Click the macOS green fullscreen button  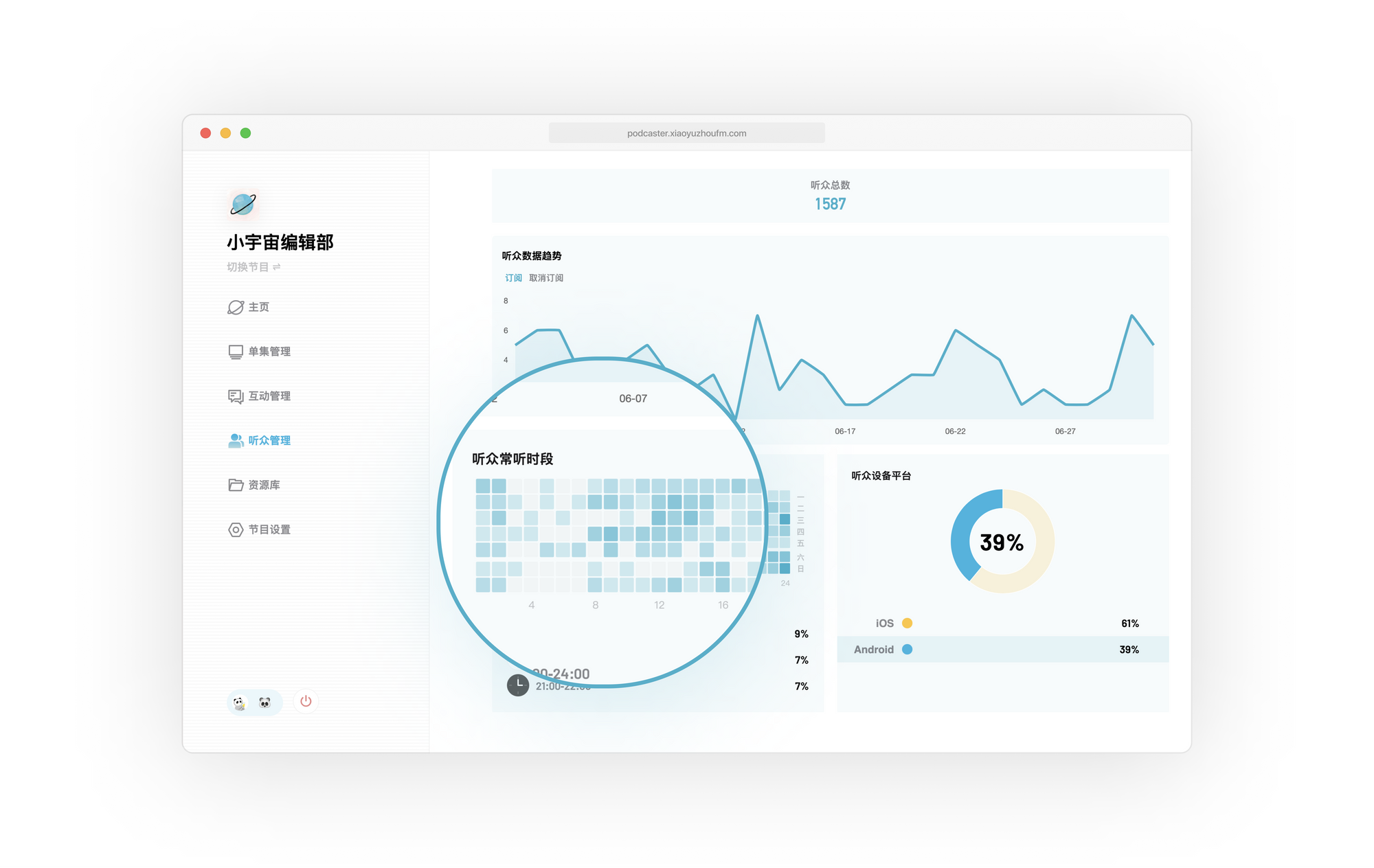pos(245,133)
